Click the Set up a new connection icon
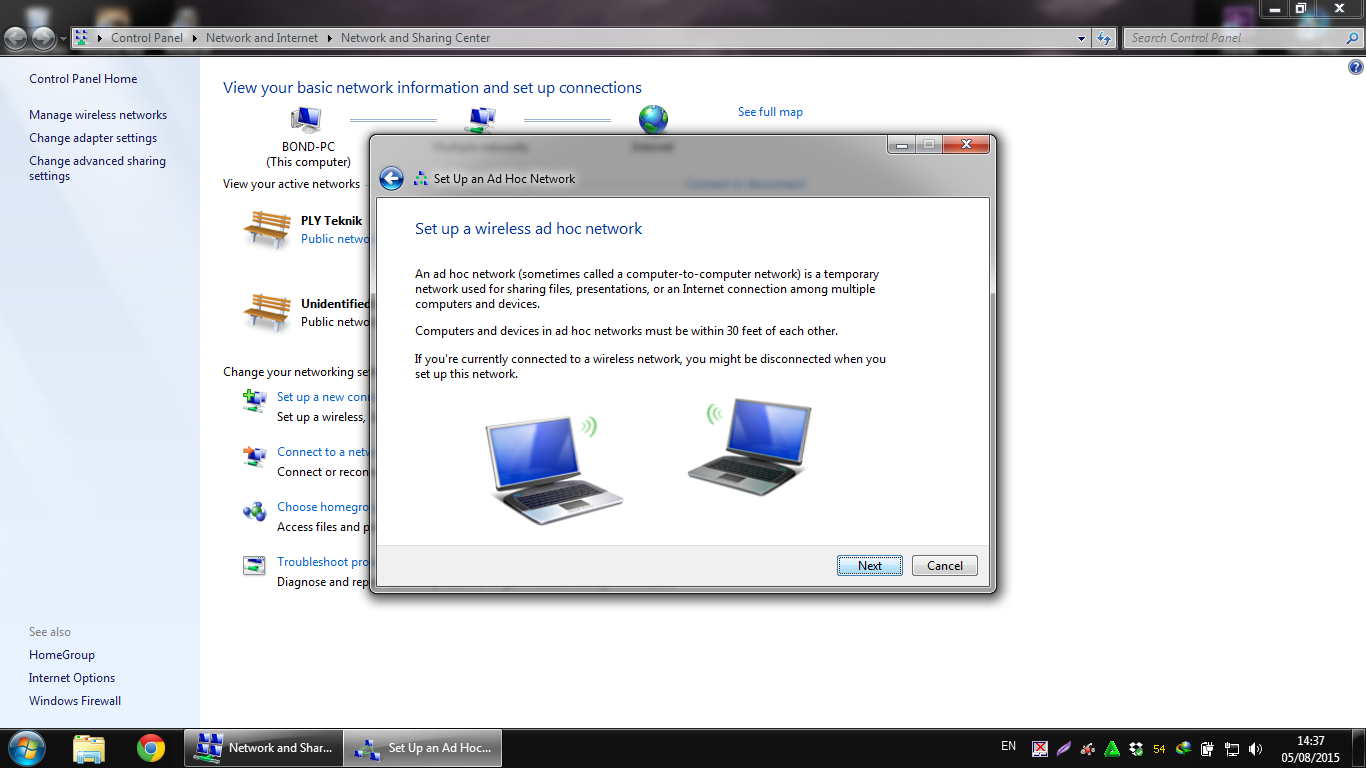Screen dimensions: 1366x768 tap(254, 400)
